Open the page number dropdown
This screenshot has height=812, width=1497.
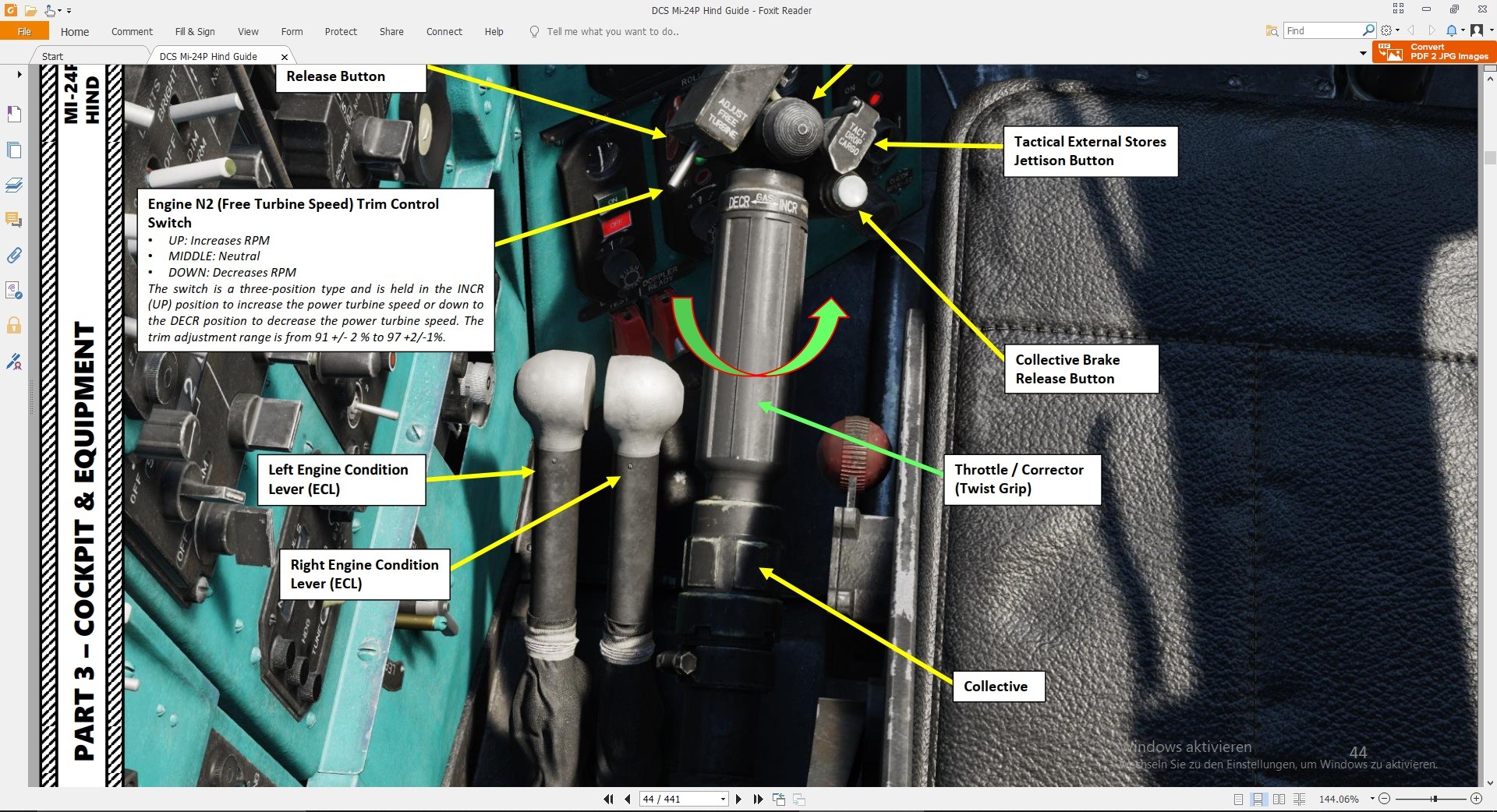click(723, 799)
